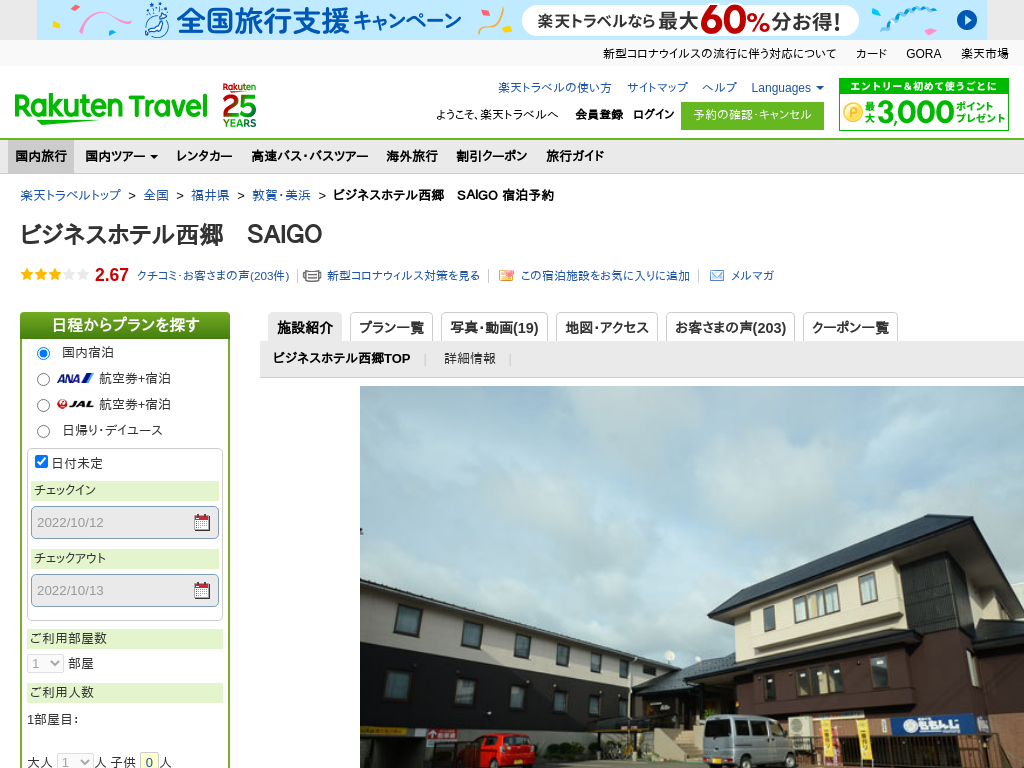Click the rating score 2.67
This screenshot has height=768, width=1024.
[x=112, y=275]
